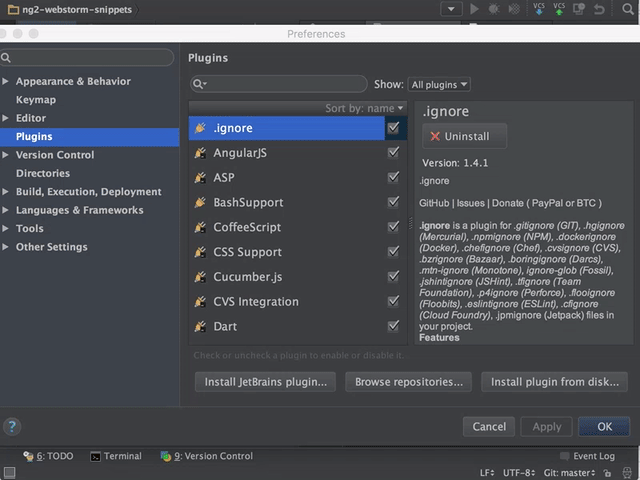Viewport: 640px width, 480px height.
Task: Click the UTF-8 encoding widget
Action: tap(519, 473)
